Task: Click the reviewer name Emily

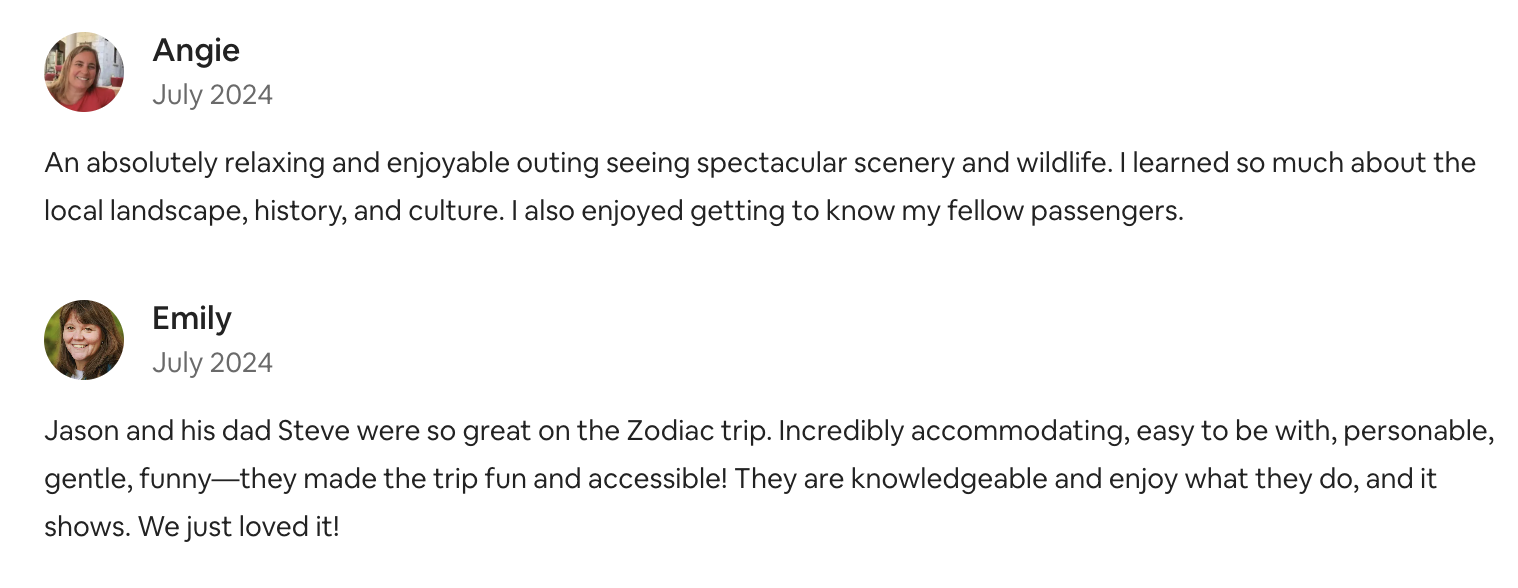Action: point(192,319)
